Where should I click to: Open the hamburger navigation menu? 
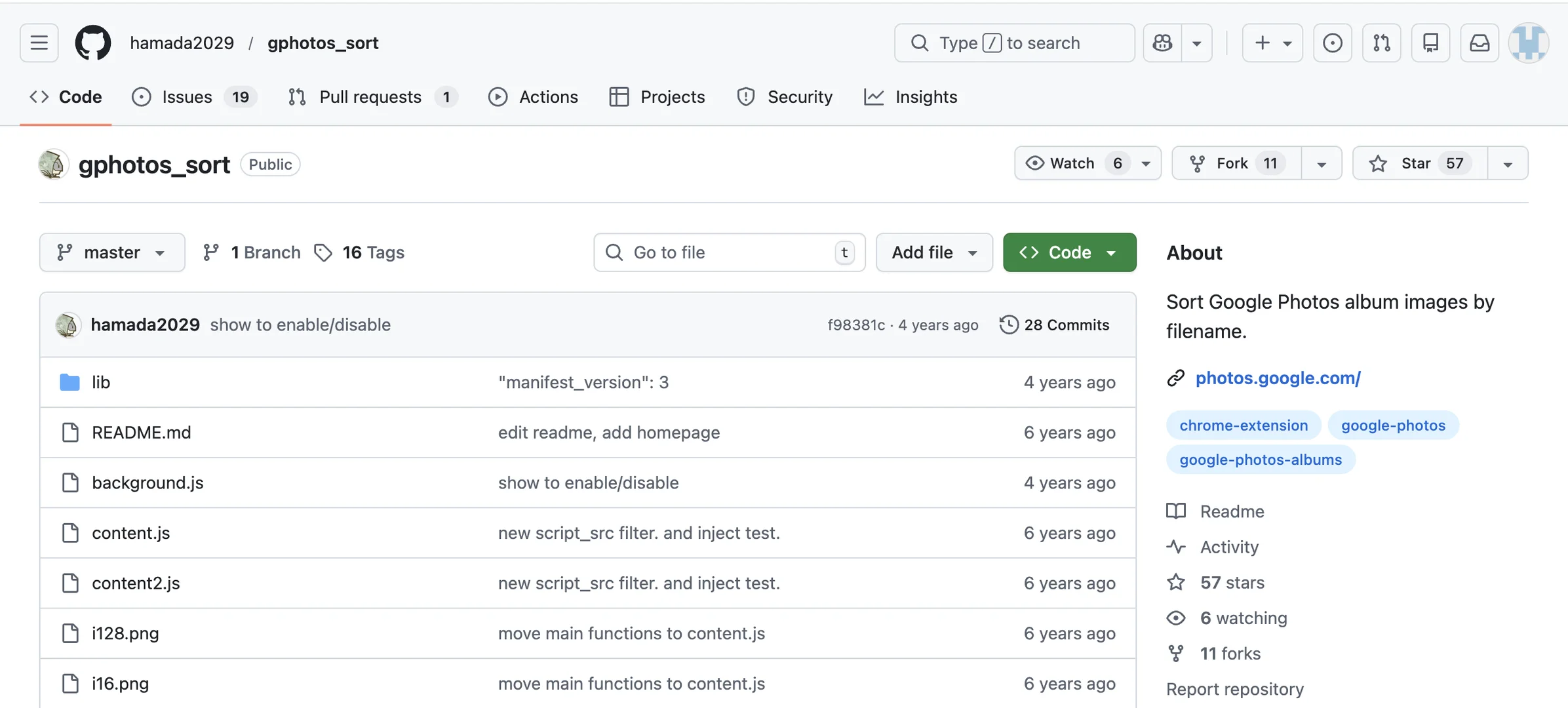coord(39,43)
